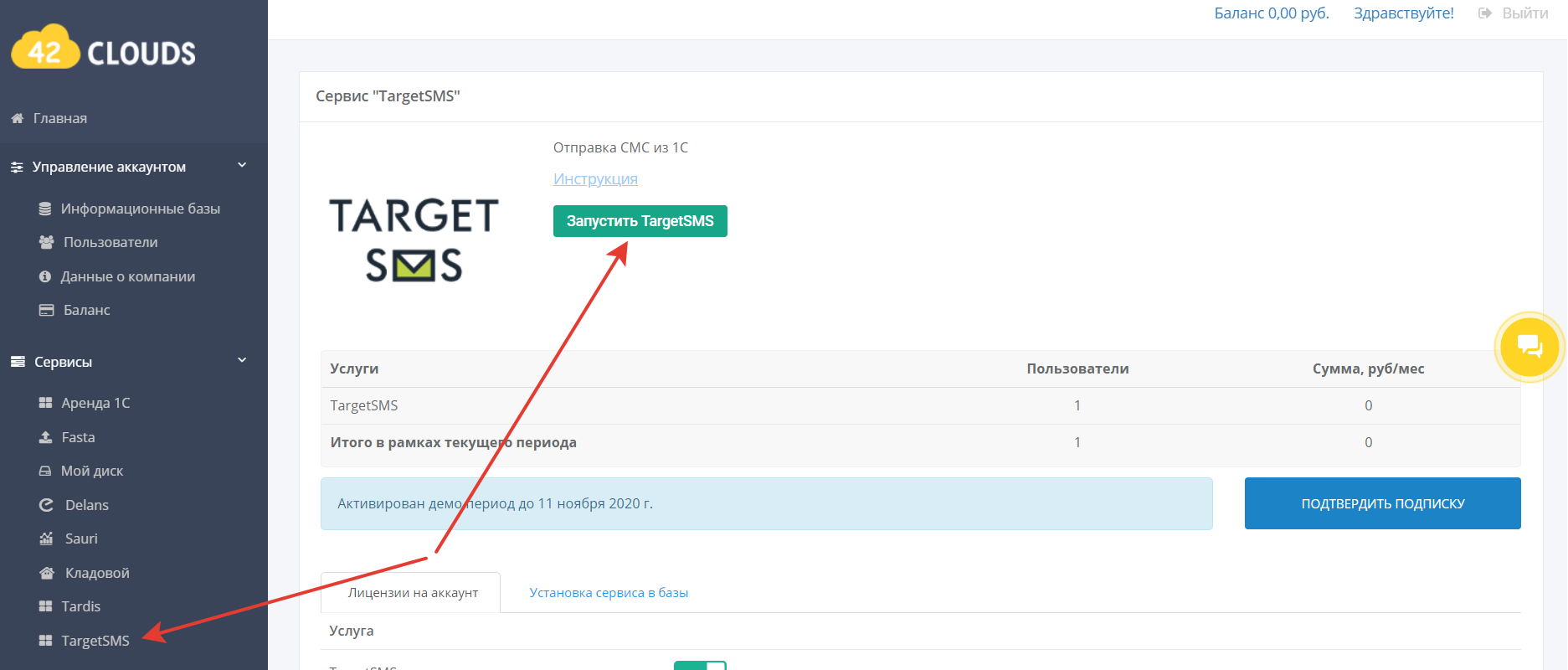This screenshot has width=1568, height=670.
Task: Click Выйти to log out
Action: pos(1525,13)
